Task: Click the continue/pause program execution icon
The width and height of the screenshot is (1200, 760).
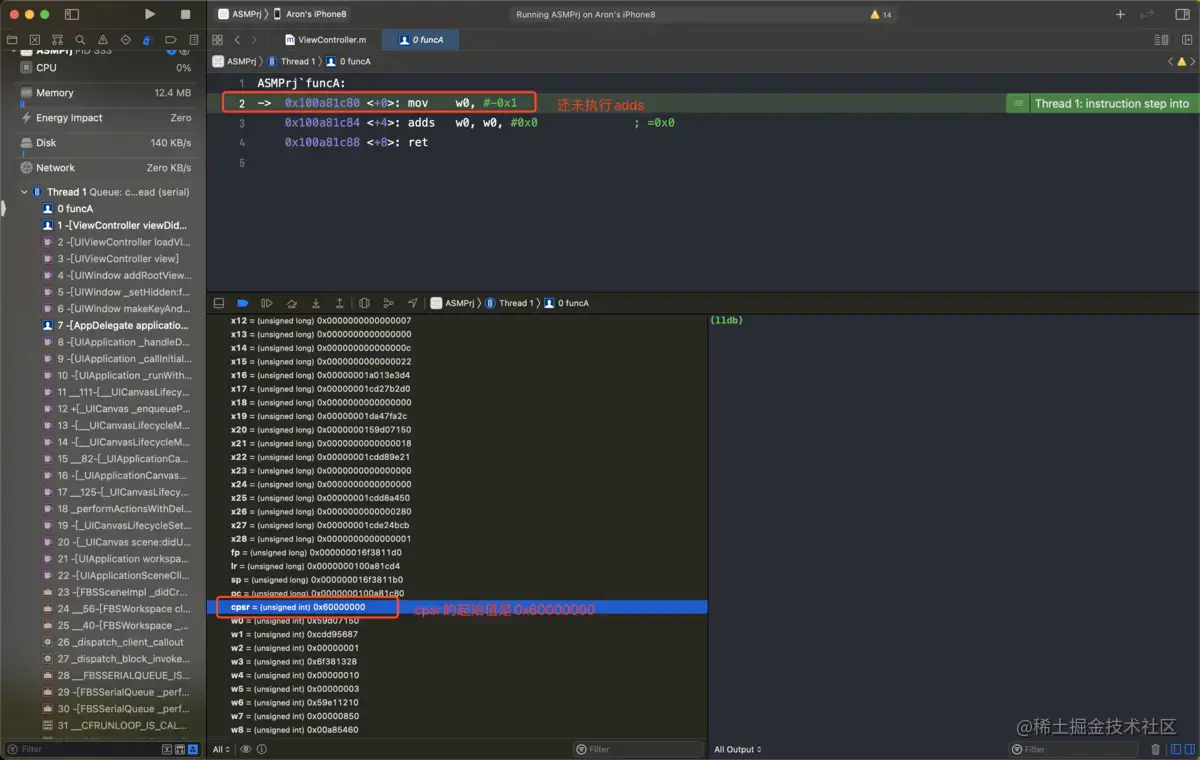Action: coord(267,303)
